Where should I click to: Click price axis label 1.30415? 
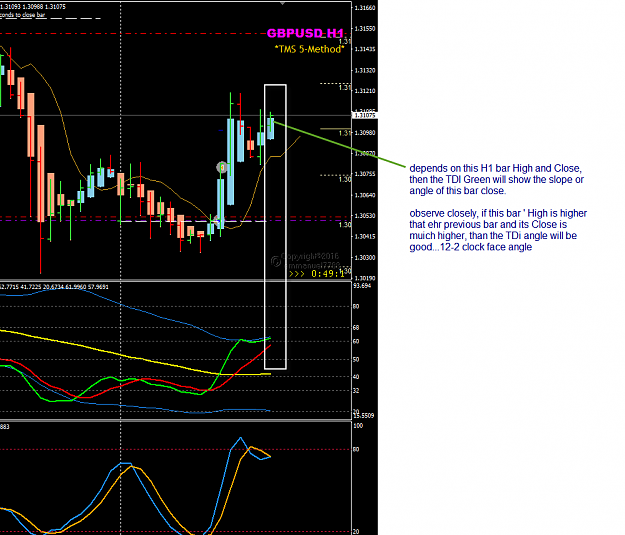tap(365, 236)
